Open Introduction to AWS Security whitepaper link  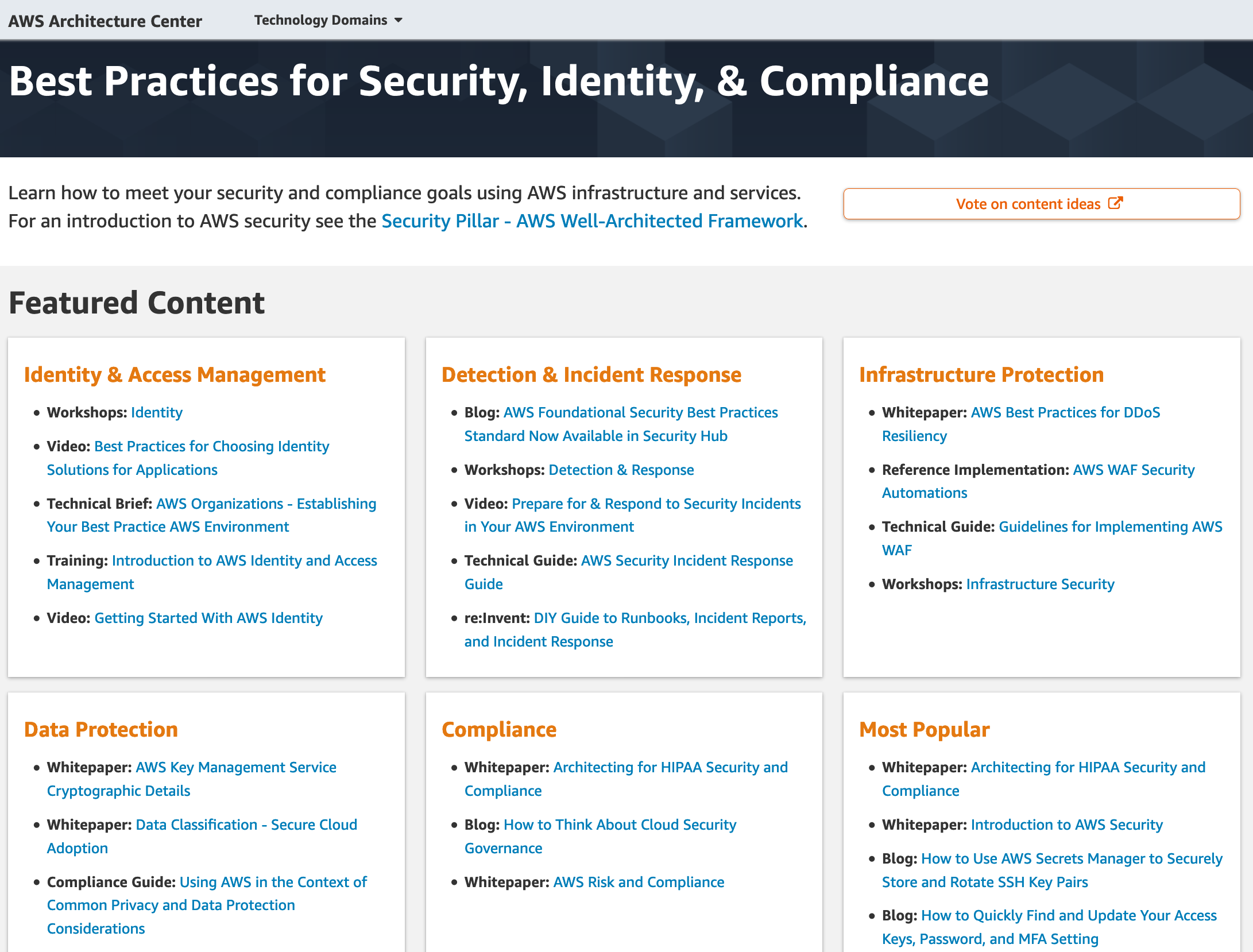point(1066,825)
